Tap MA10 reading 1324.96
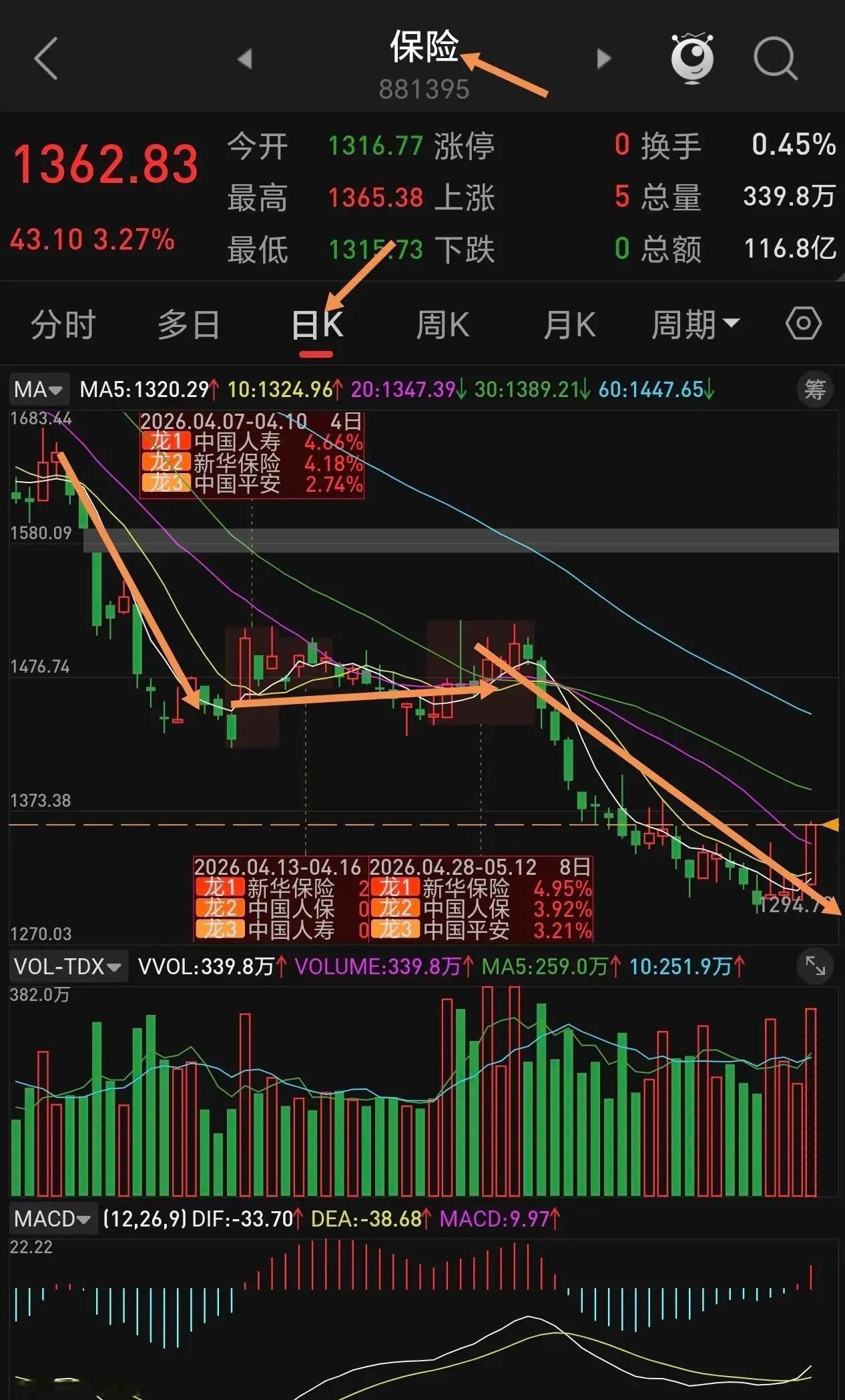The height and width of the screenshot is (1400, 845). pyautogui.click(x=286, y=389)
